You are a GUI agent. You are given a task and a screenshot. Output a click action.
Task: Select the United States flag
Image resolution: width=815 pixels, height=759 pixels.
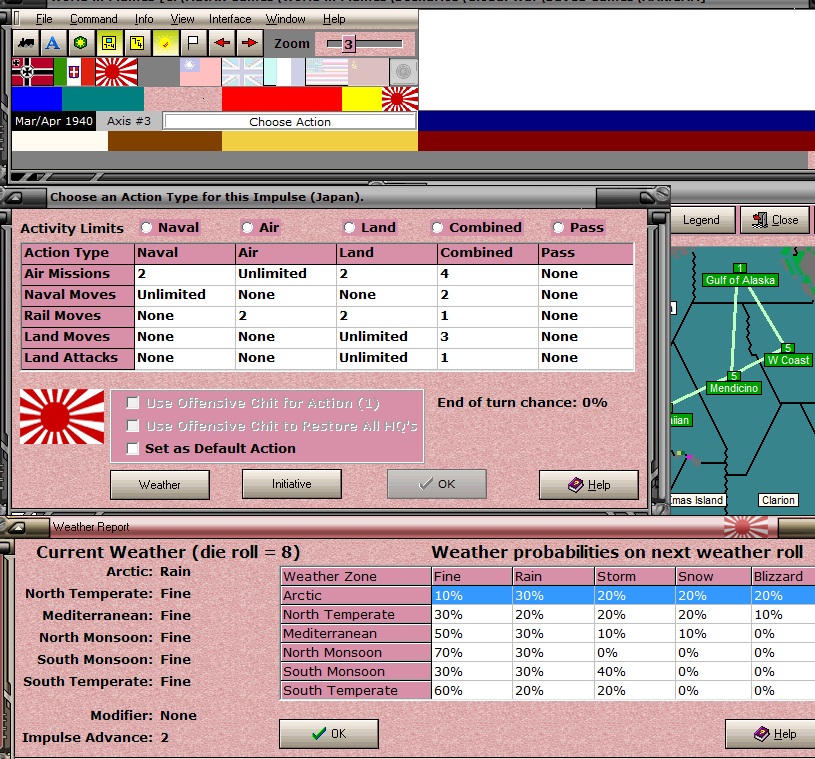[x=326, y=72]
